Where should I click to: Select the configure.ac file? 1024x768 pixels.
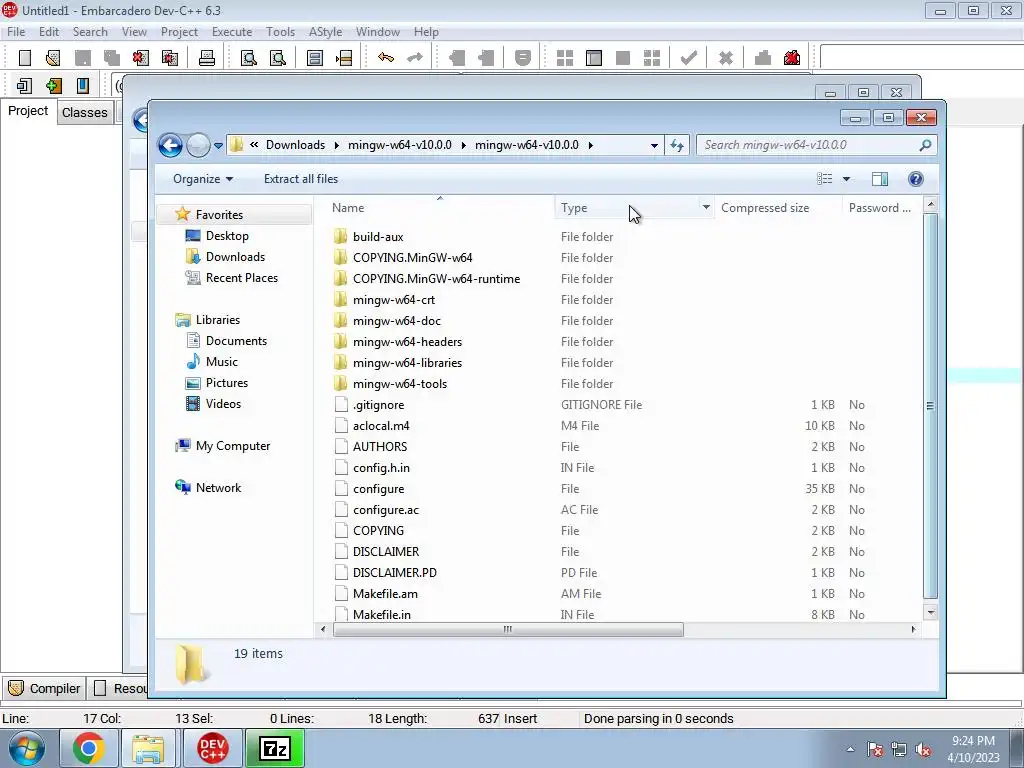click(x=385, y=510)
